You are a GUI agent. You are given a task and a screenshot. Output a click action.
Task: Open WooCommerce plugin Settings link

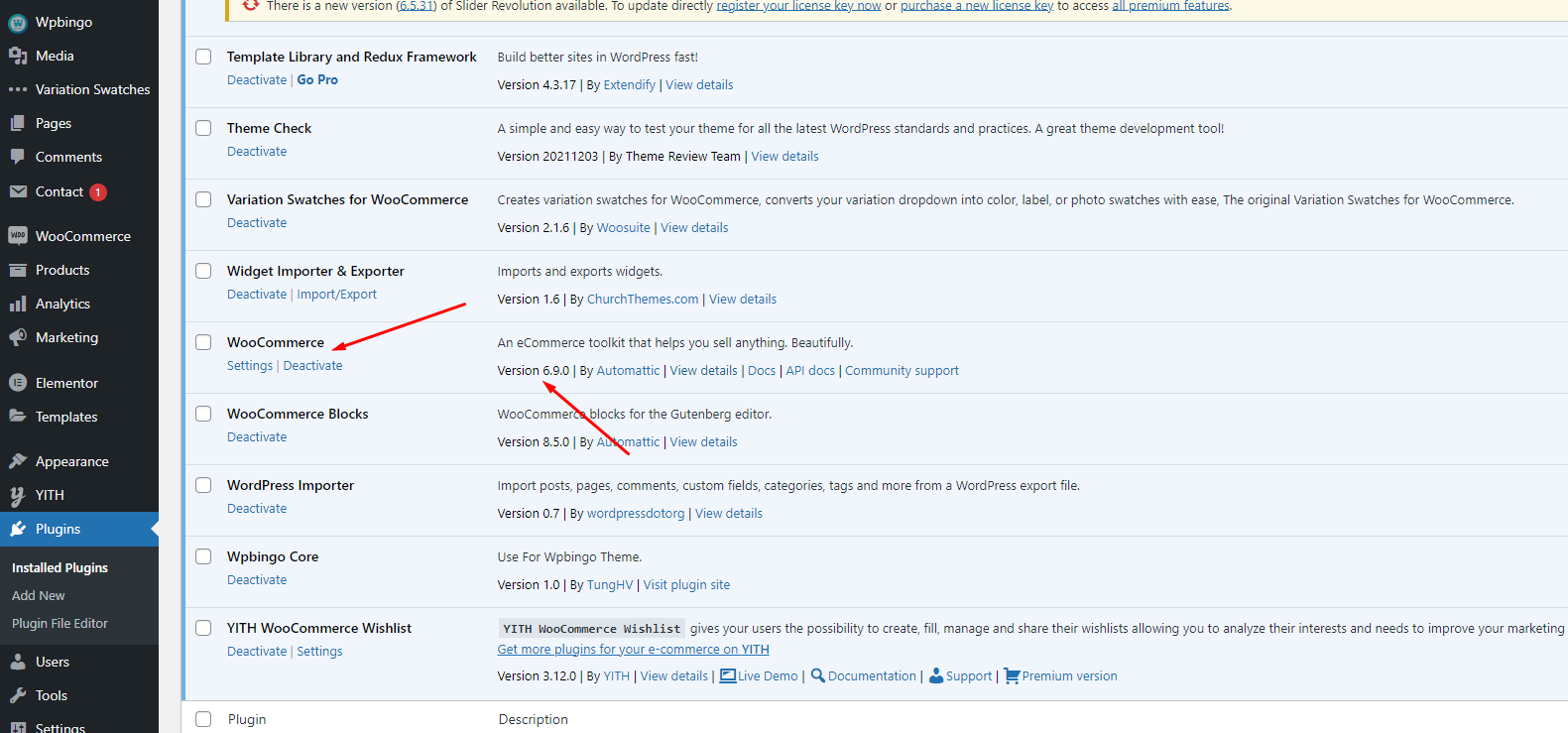point(250,365)
